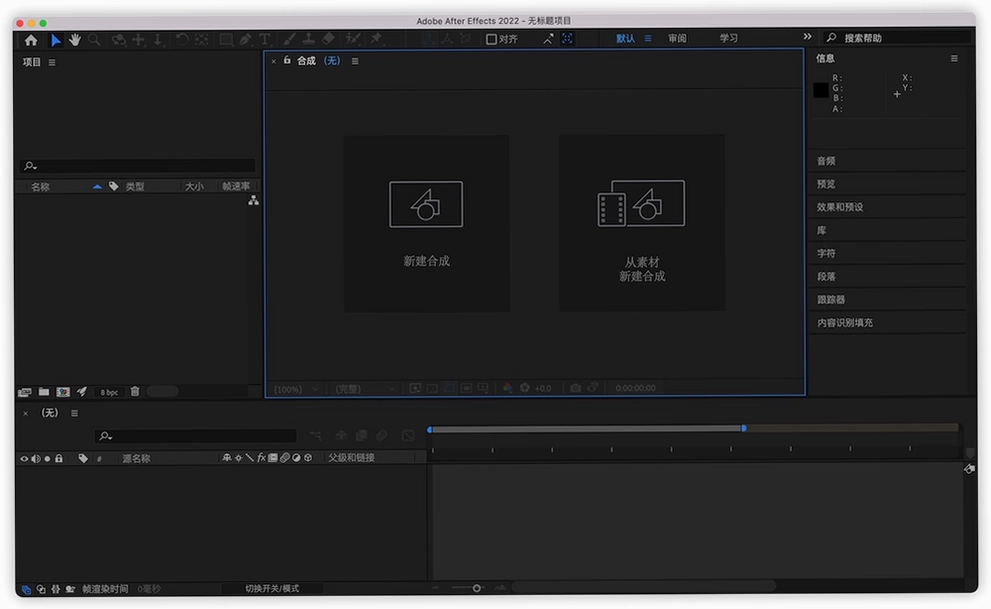Click the black color swatch in 信息 panel

click(x=821, y=90)
